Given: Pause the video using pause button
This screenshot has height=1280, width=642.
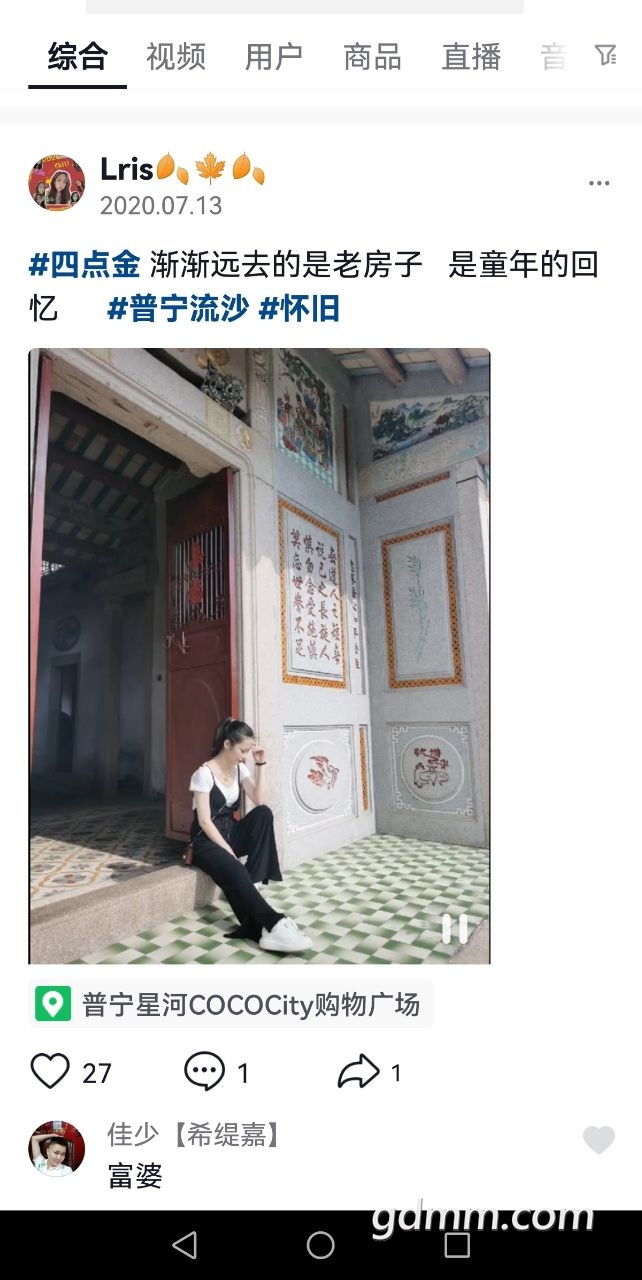Looking at the screenshot, I should [x=455, y=929].
